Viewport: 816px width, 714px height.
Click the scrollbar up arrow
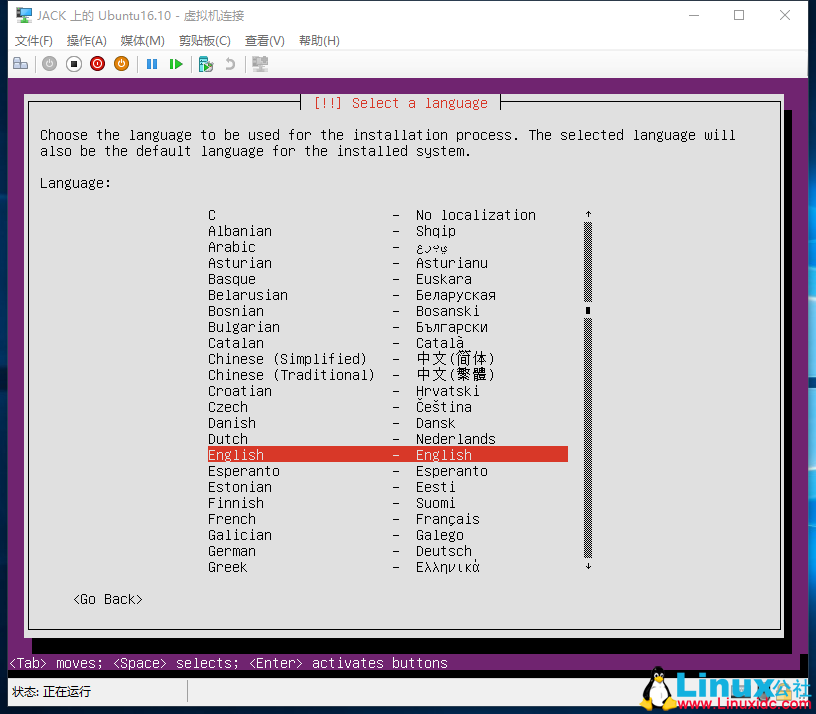coord(588,213)
